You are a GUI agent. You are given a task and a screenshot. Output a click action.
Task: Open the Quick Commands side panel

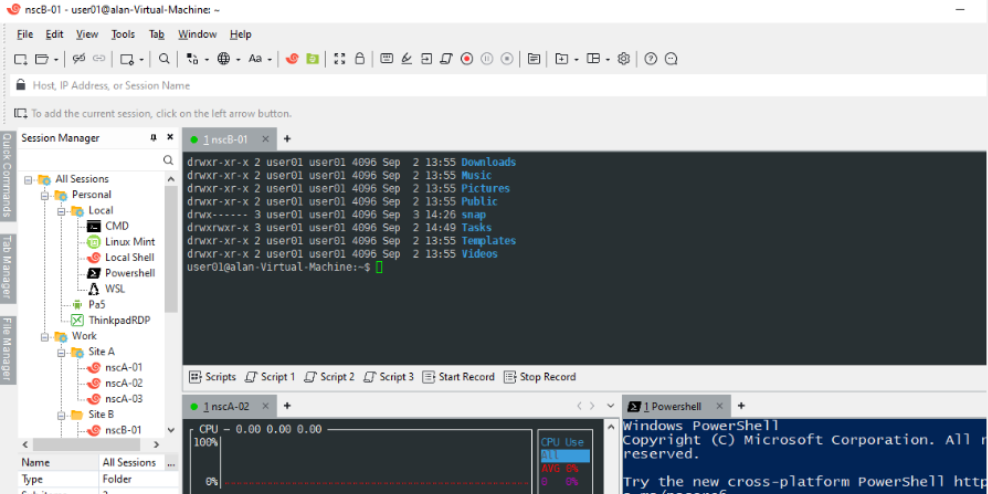(6, 175)
